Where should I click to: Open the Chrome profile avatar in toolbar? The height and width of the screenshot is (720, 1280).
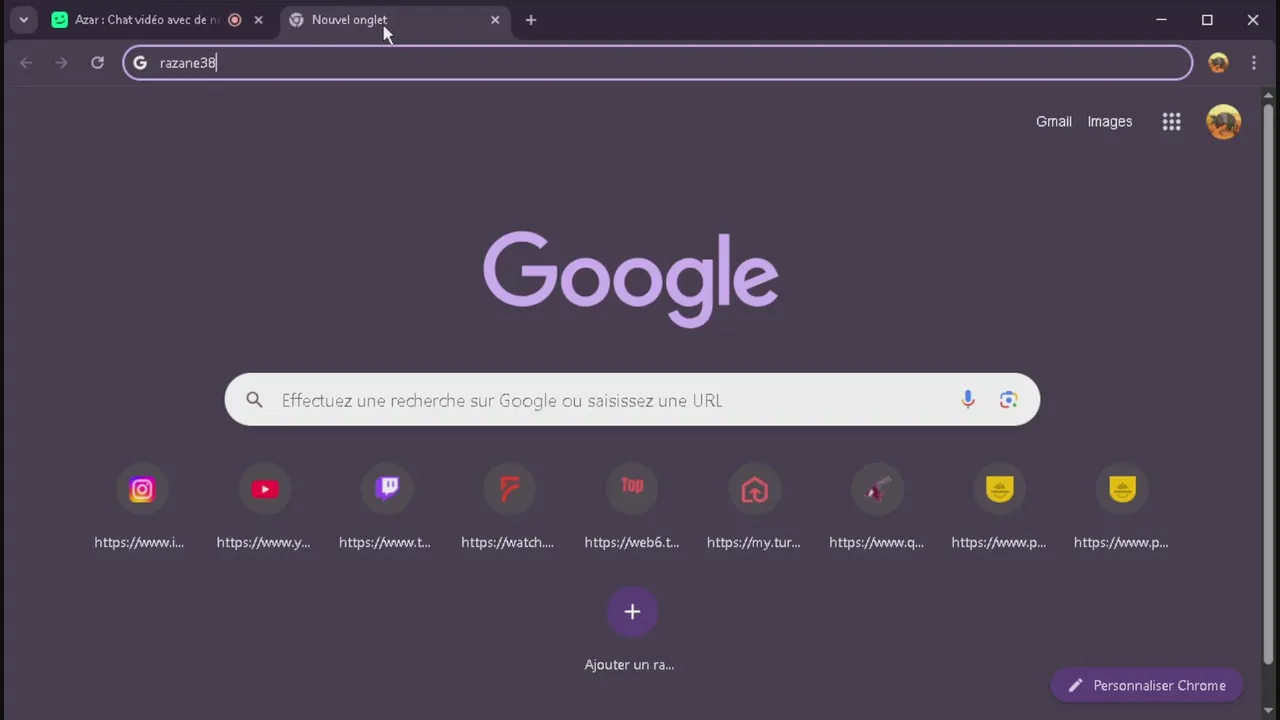tap(1218, 63)
